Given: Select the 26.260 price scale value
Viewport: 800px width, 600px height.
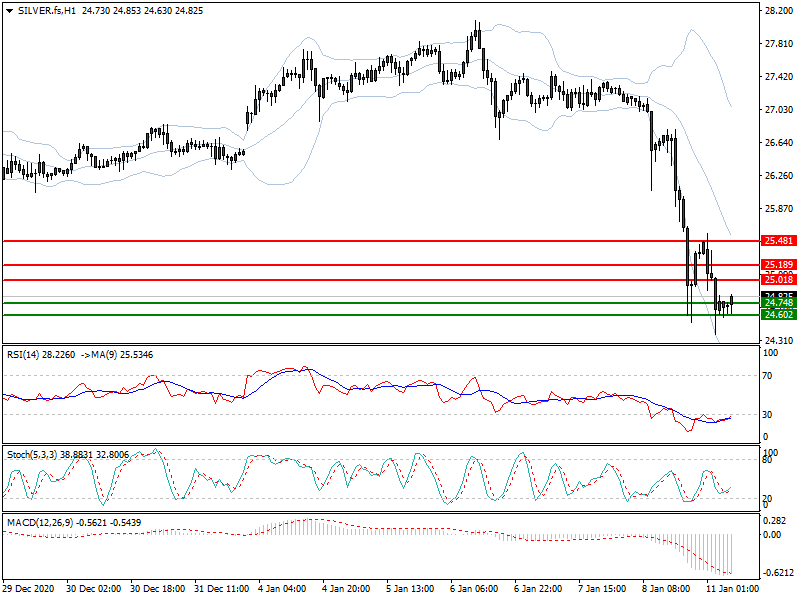Looking at the screenshot, I should pos(779,176).
